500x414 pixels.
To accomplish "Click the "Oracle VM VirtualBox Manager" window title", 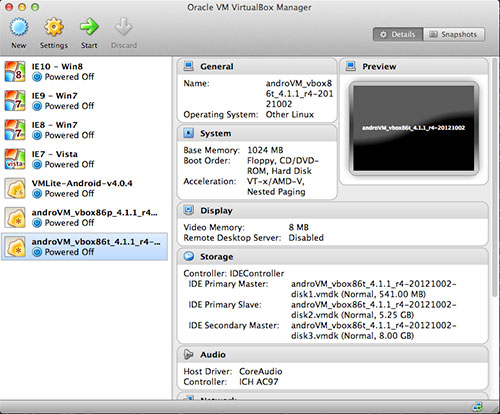I will coord(249,7).
